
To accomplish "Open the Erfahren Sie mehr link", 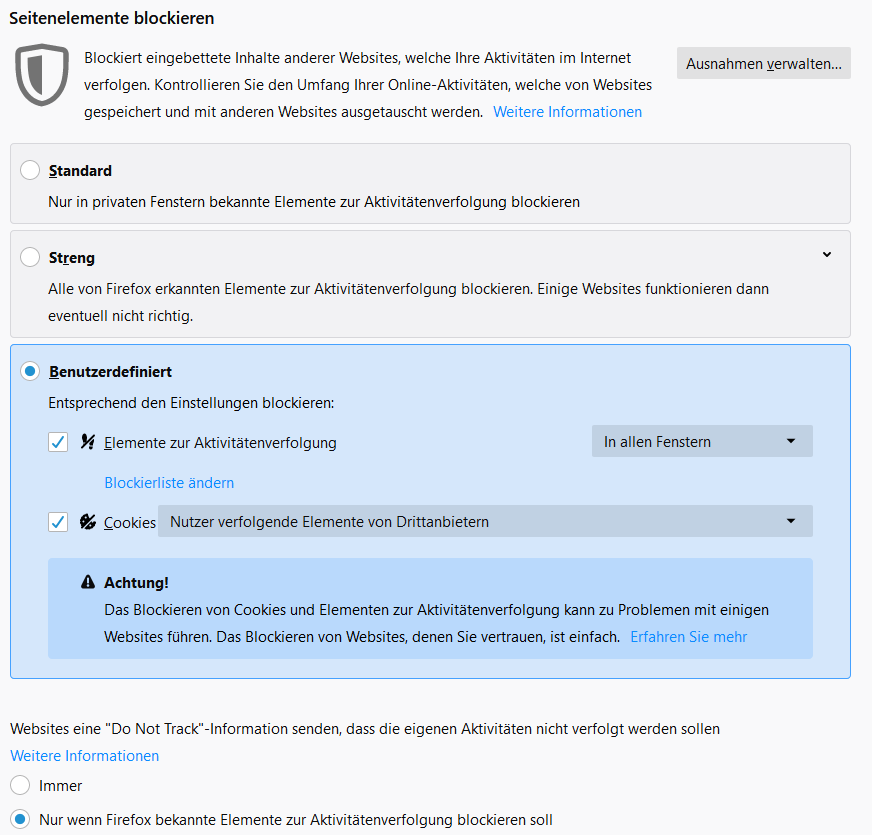I will pyautogui.click(x=688, y=637).
